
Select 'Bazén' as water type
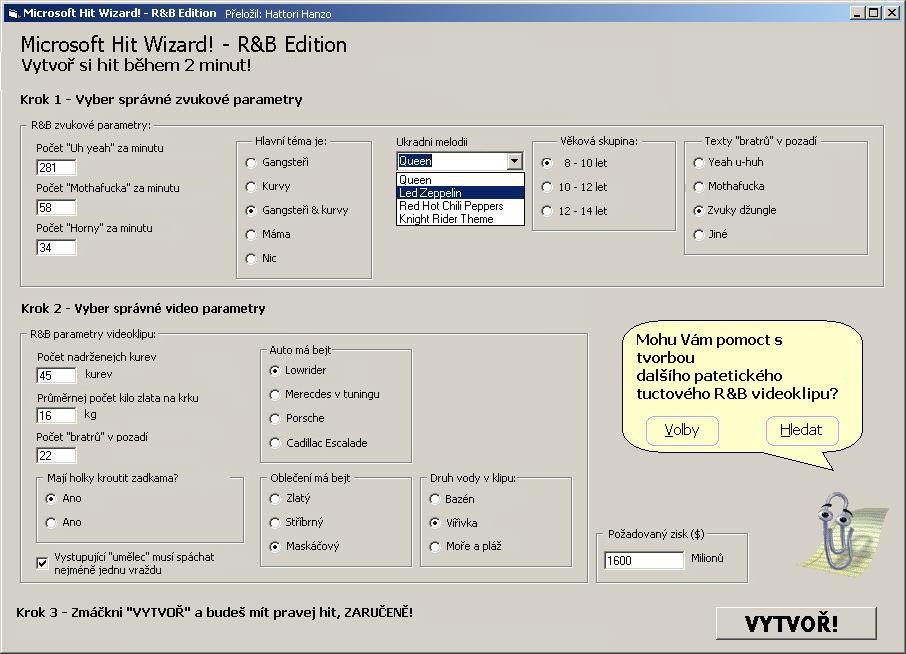tap(435, 499)
